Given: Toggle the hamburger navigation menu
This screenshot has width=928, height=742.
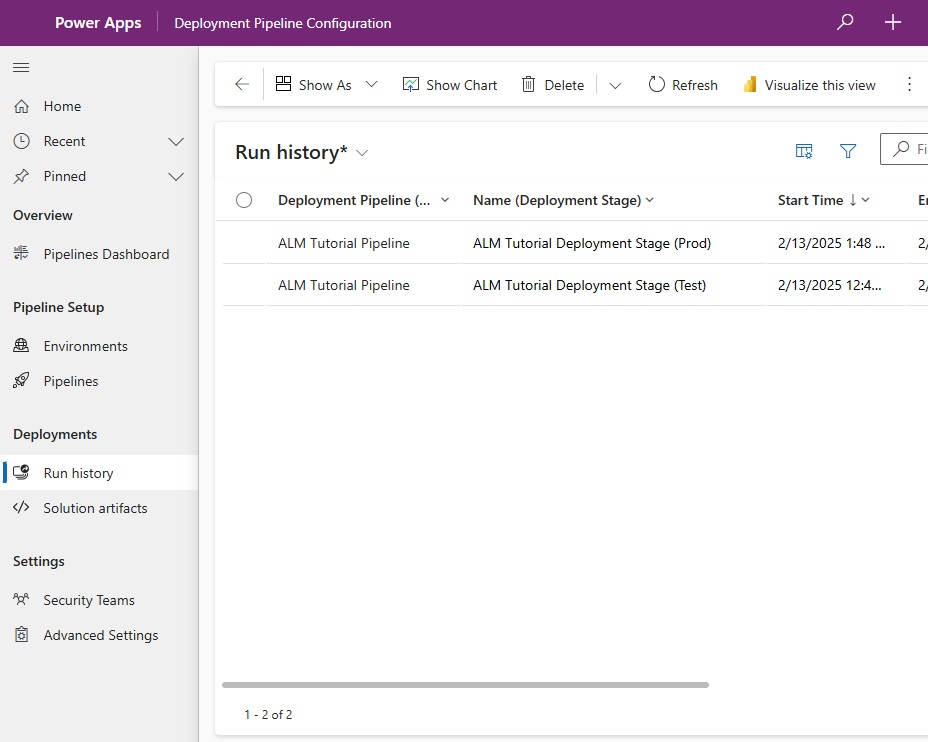Looking at the screenshot, I should click(x=21, y=67).
